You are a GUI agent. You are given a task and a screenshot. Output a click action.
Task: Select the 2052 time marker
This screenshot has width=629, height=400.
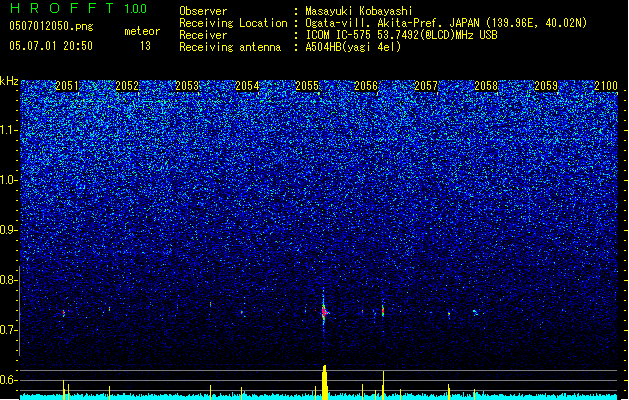click(x=127, y=86)
